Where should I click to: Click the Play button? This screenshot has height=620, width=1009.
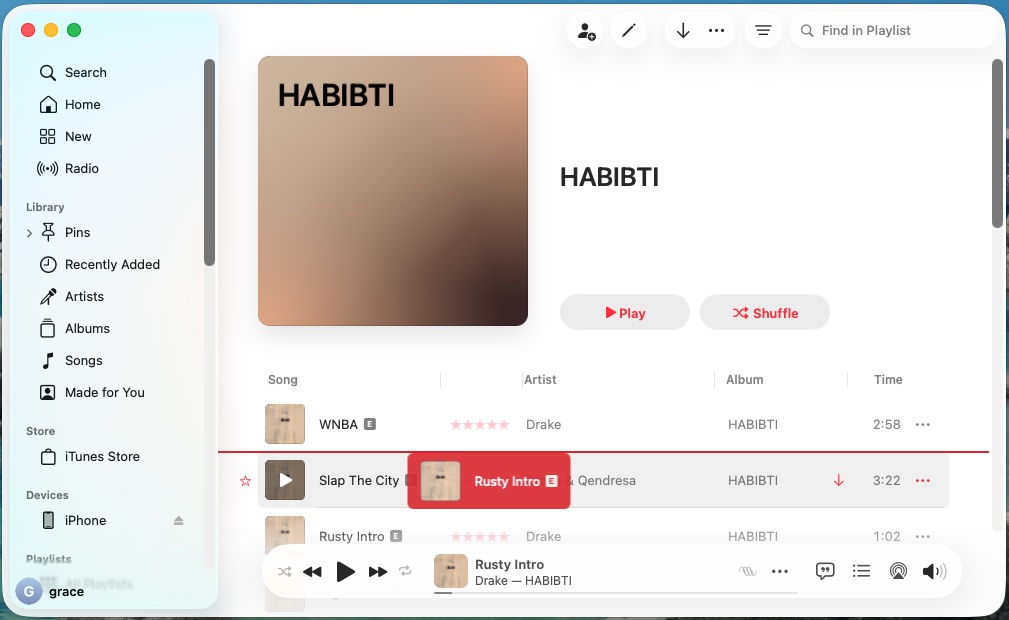pyautogui.click(x=625, y=313)
